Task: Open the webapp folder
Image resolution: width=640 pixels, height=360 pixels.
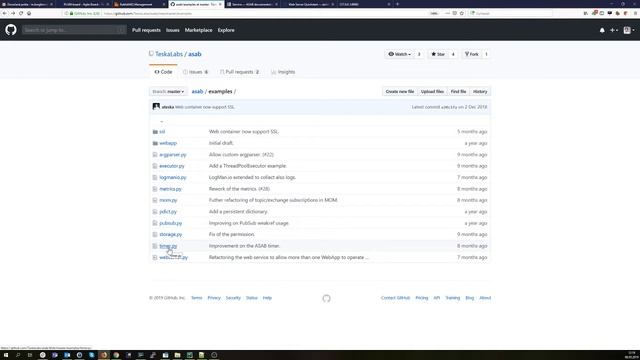Action: pos(168,143)
